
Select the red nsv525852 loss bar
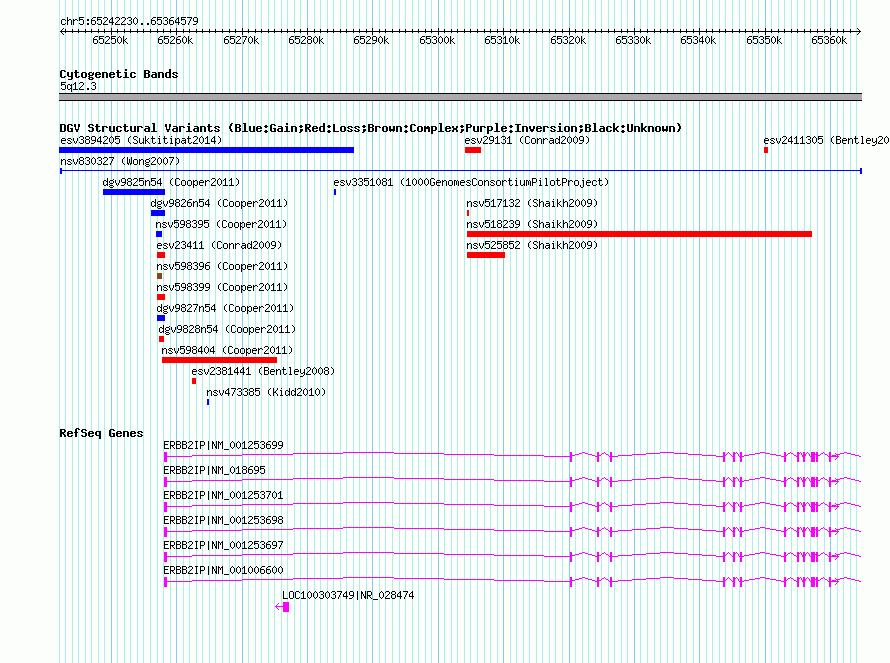click(486, 255)
